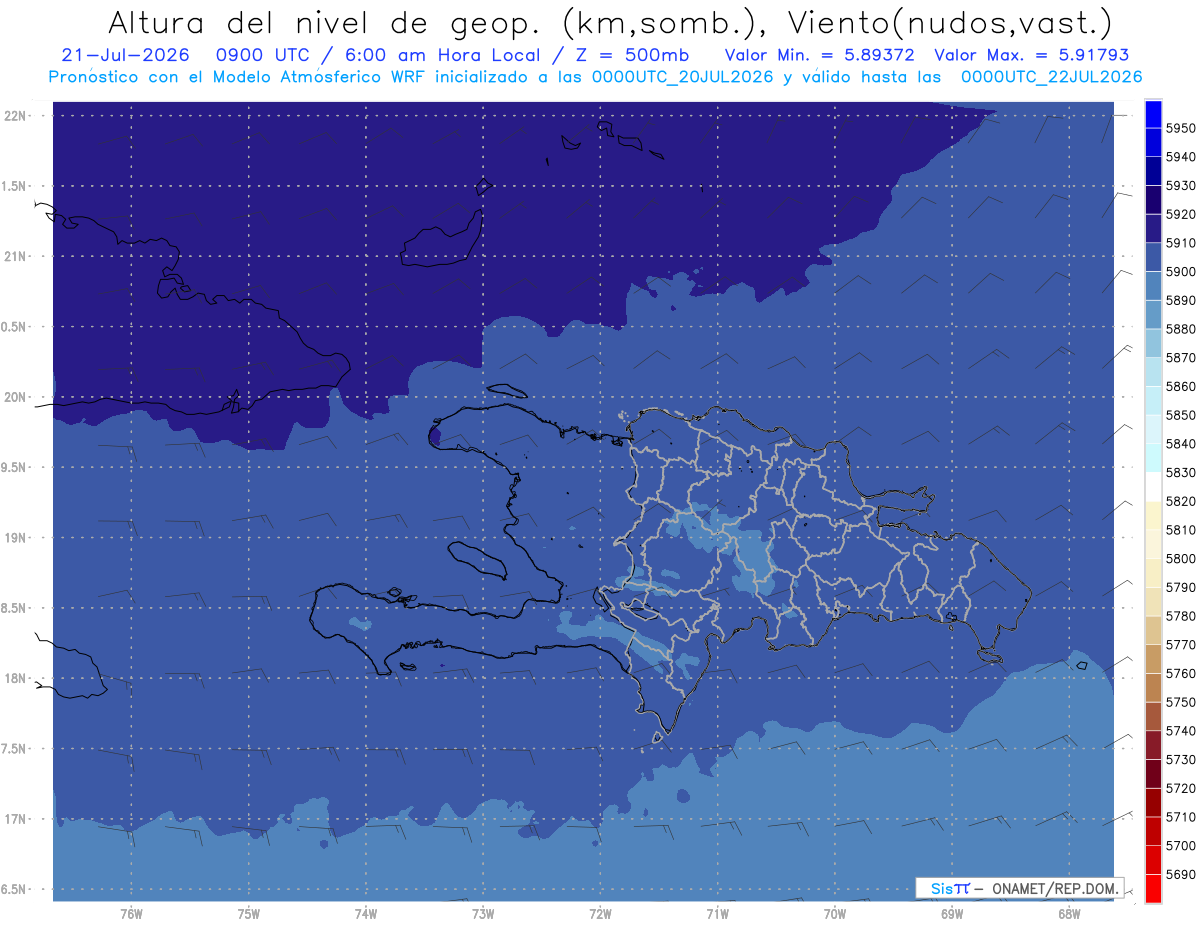Pick the legend color between 5890 and 5900
Screen dimensions: 1200x927
coord(1152,286)
